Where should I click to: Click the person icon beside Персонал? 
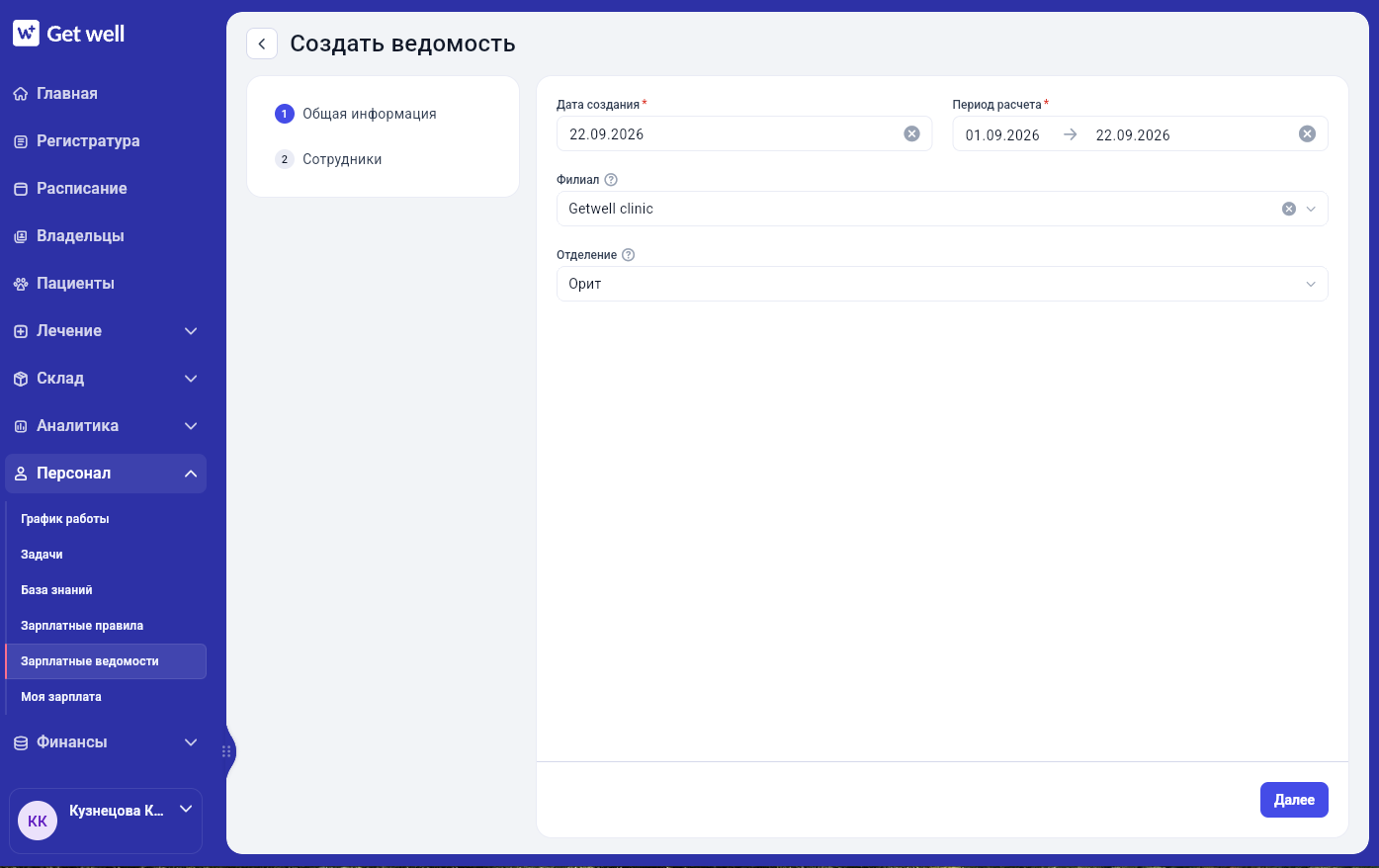click(x=21, y=474)
